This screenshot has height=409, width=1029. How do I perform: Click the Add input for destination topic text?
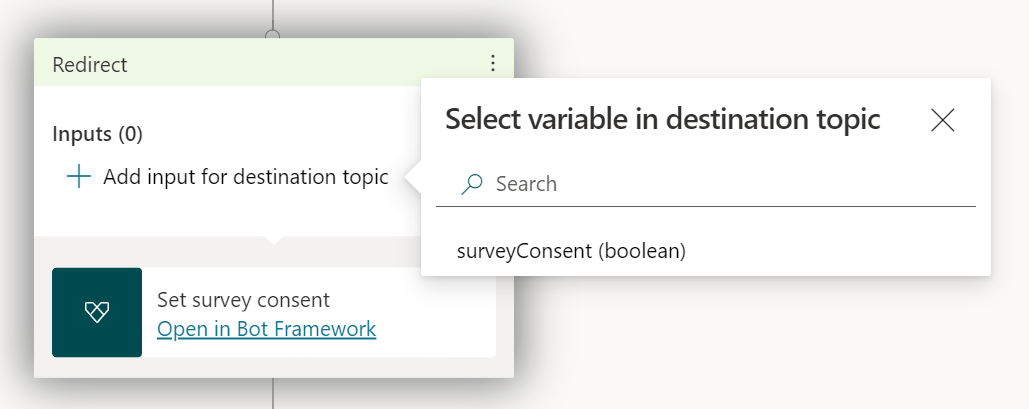pyautogui.click(x=245, y=178)
